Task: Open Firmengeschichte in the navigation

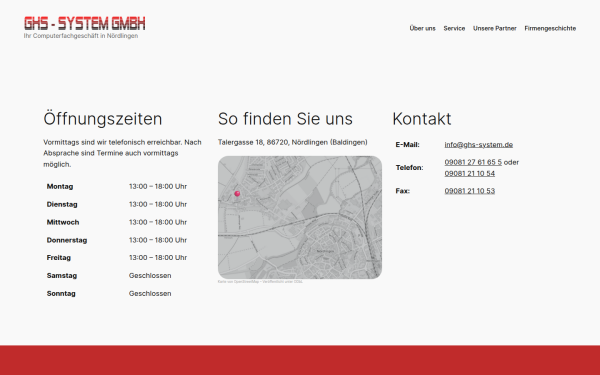Action: point(550,28)
